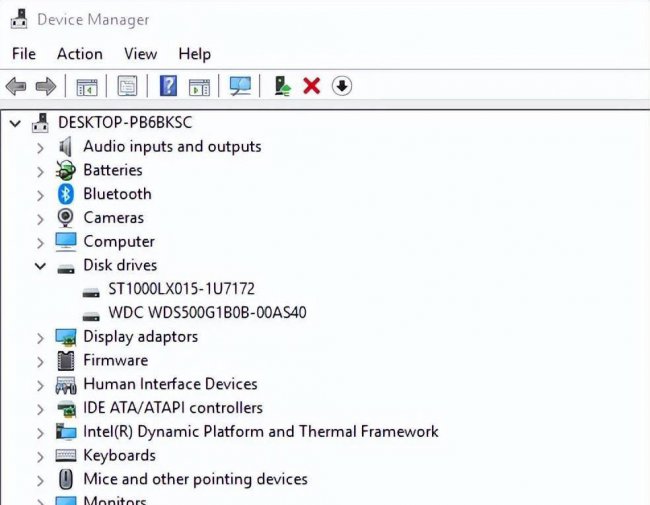Select the DESKTOP-PB6BKSC label
Viewport: 650px width, 505px height.
click(125, 122)
